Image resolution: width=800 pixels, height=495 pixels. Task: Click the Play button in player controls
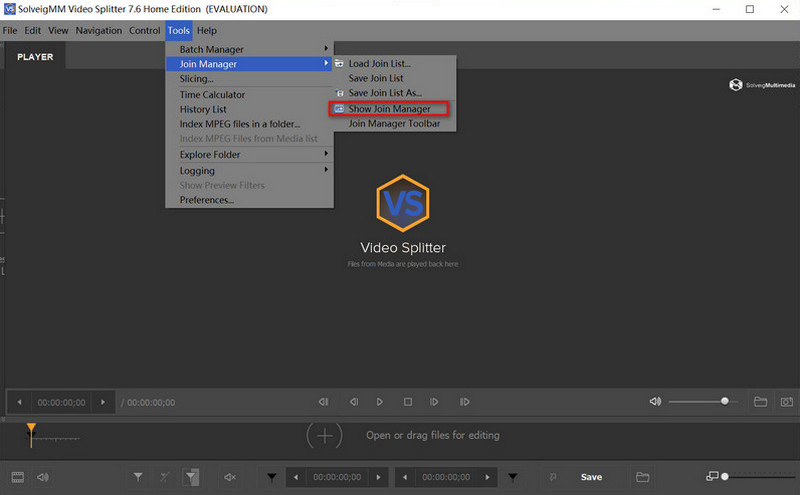380,402
